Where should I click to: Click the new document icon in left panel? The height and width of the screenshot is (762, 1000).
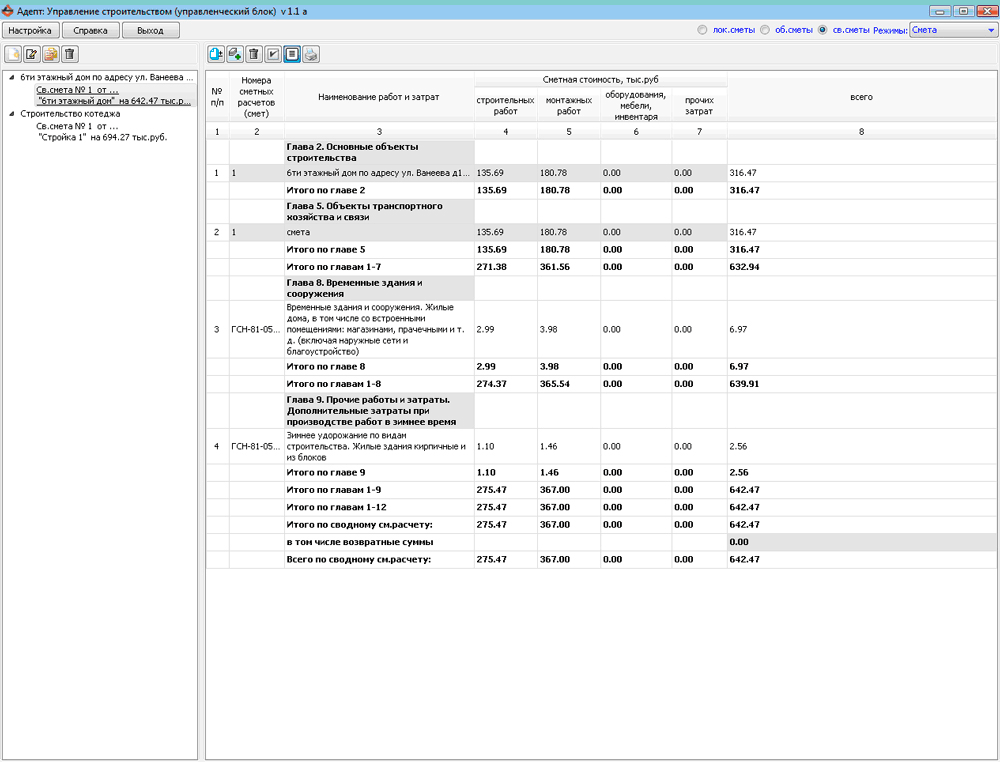tap(13, 54)
